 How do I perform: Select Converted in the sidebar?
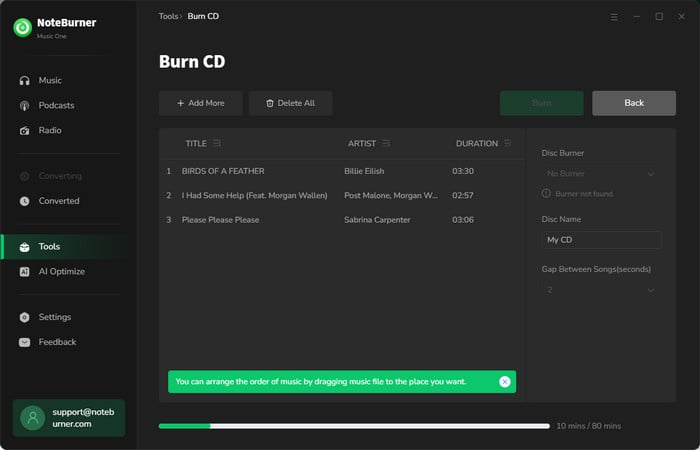[59, 201]
